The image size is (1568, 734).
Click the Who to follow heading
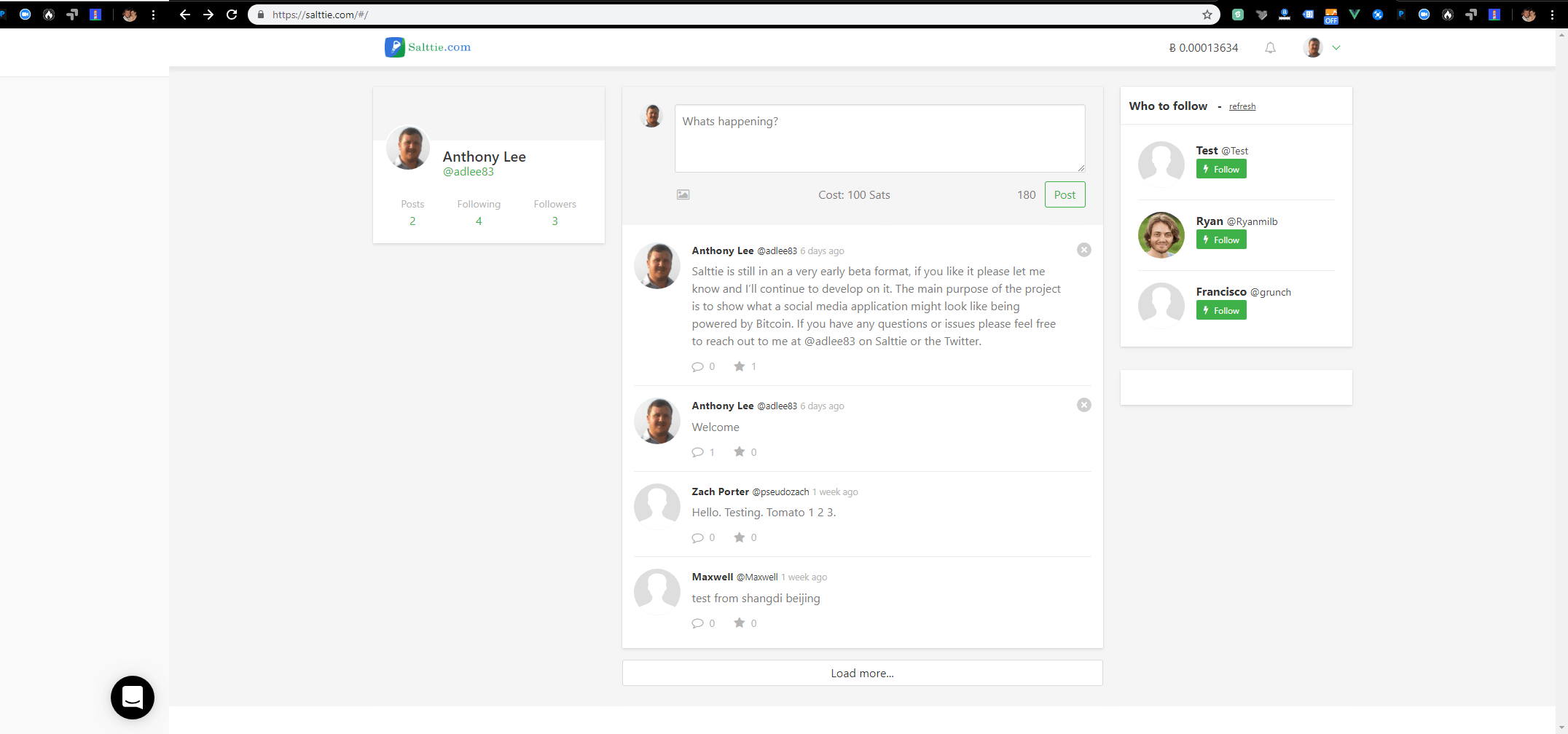point(1168,106)
